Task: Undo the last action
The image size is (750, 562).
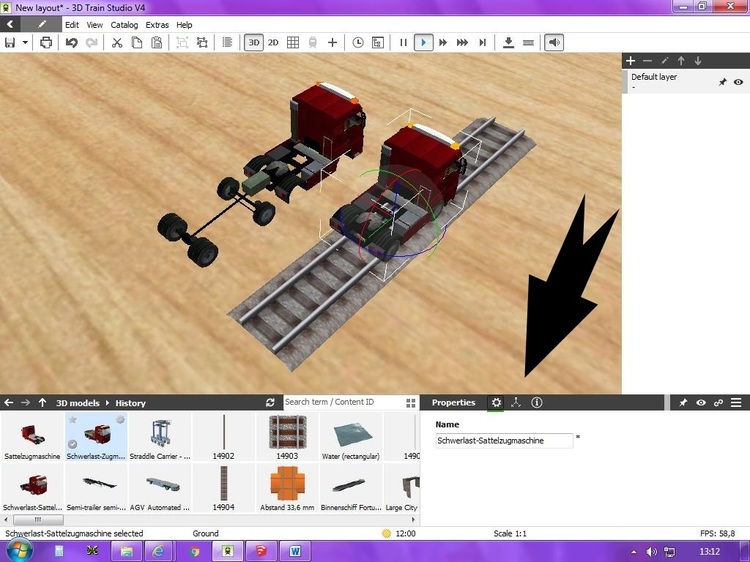Action: (x=72, y=43)
